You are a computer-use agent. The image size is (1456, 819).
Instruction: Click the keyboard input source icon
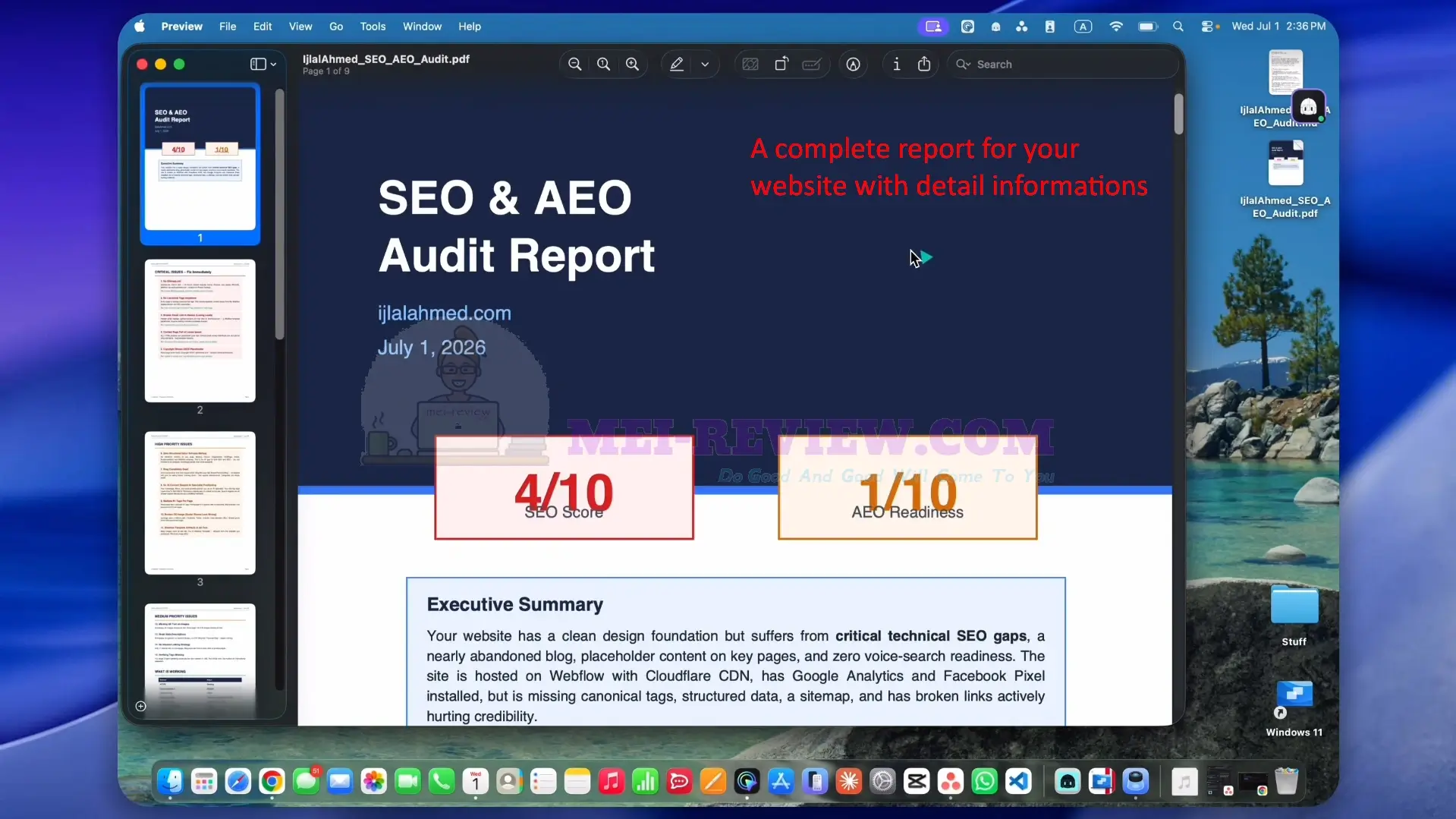coord(1083,27)
